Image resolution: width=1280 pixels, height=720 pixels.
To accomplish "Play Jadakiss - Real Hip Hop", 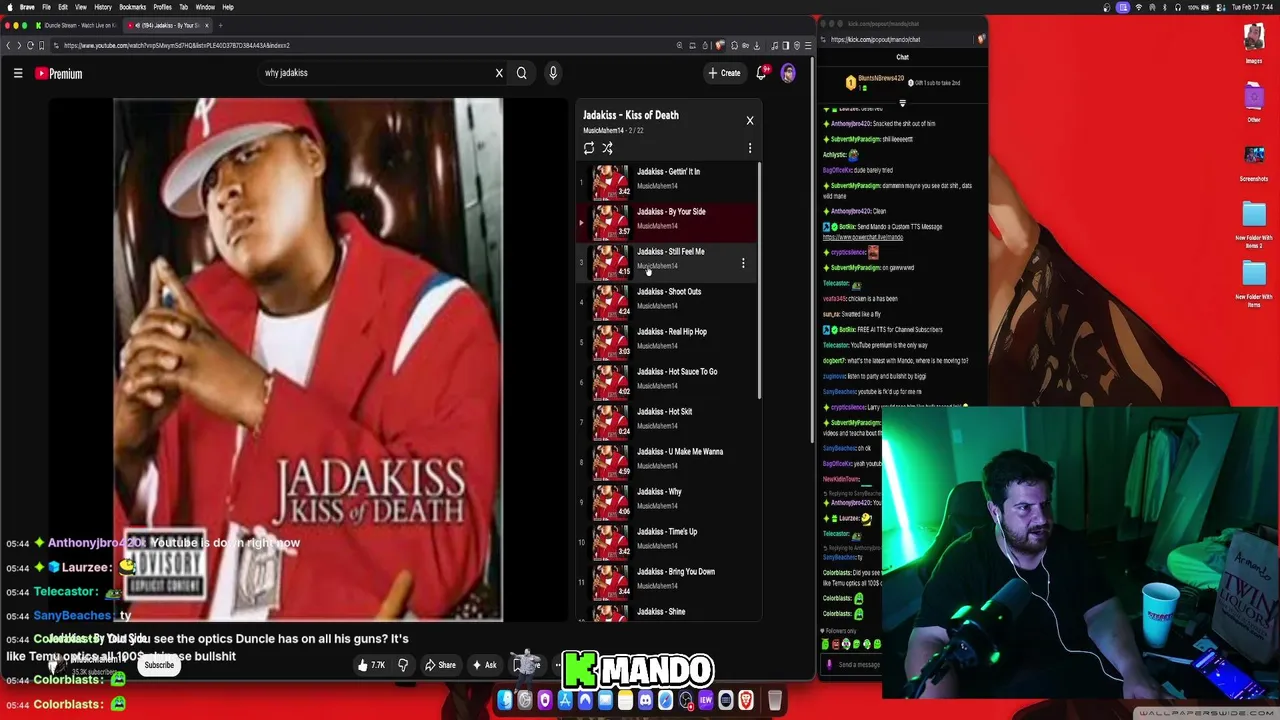I will [667, 342].
